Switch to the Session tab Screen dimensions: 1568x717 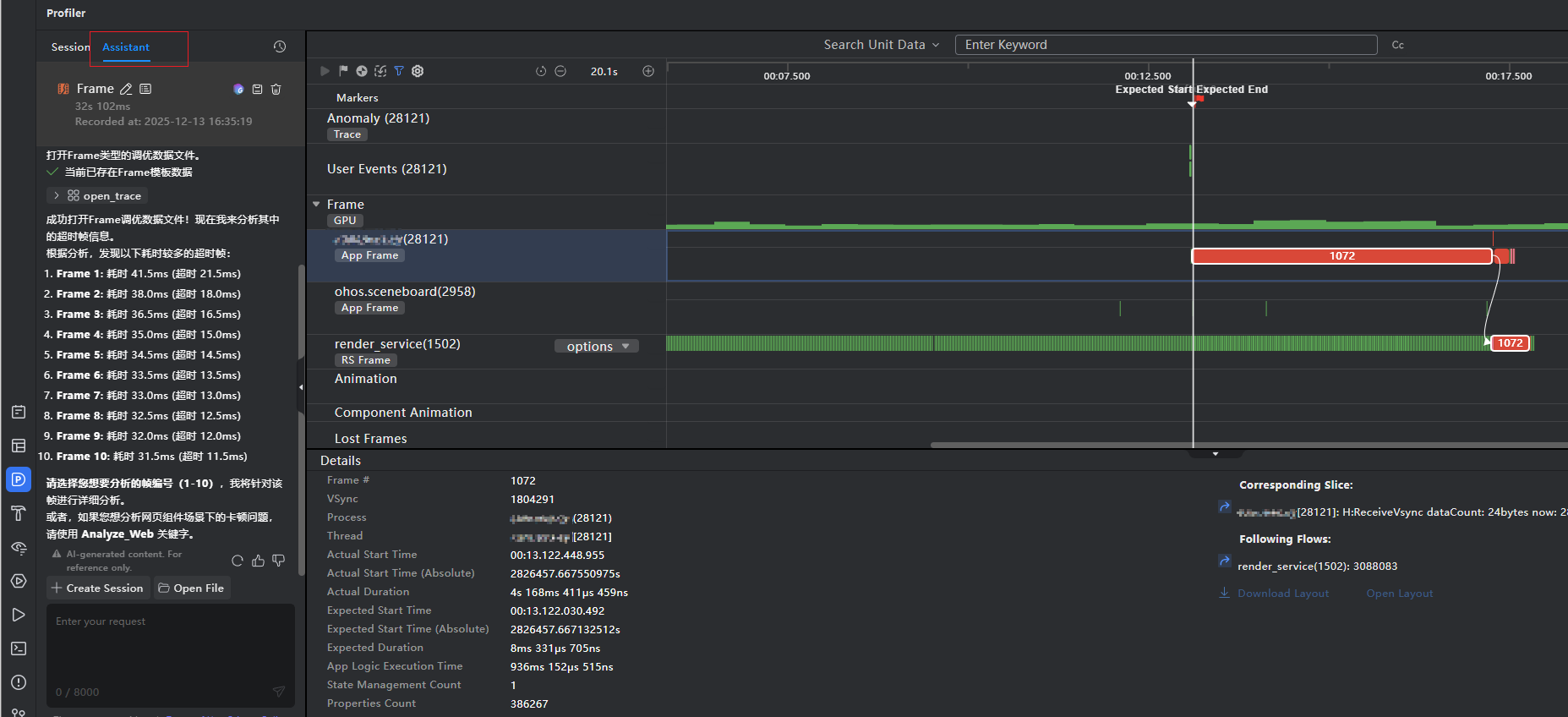click(69, 47)
